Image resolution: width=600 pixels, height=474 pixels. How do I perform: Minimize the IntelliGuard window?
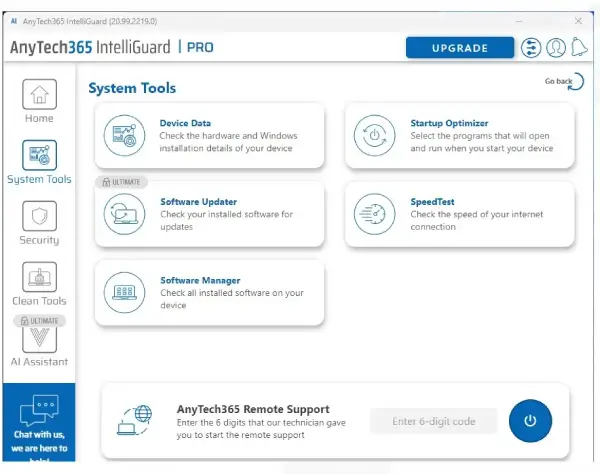pyautogui.click(x=519, y=21)
